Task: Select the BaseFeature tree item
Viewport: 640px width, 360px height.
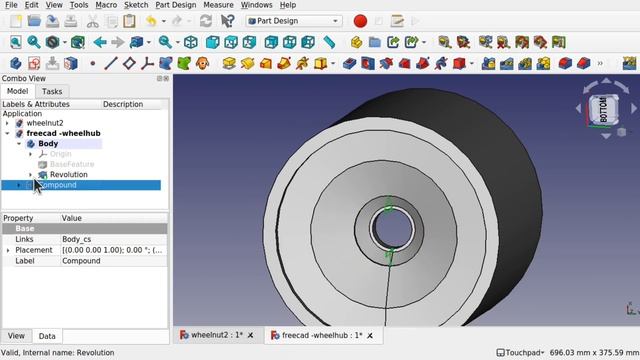Action: [x=72, y=164]
